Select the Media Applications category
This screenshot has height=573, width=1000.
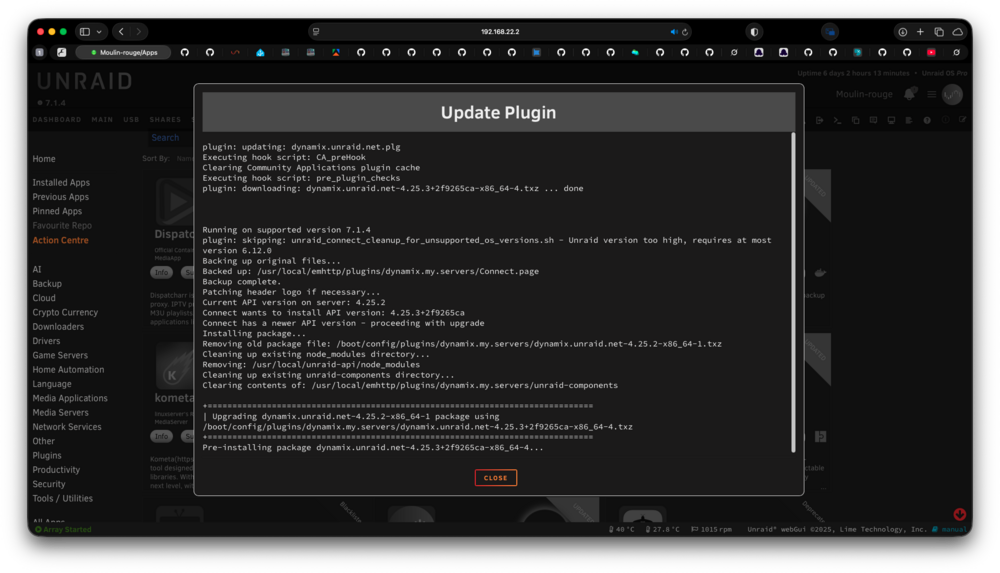click(x=70, y=398)
